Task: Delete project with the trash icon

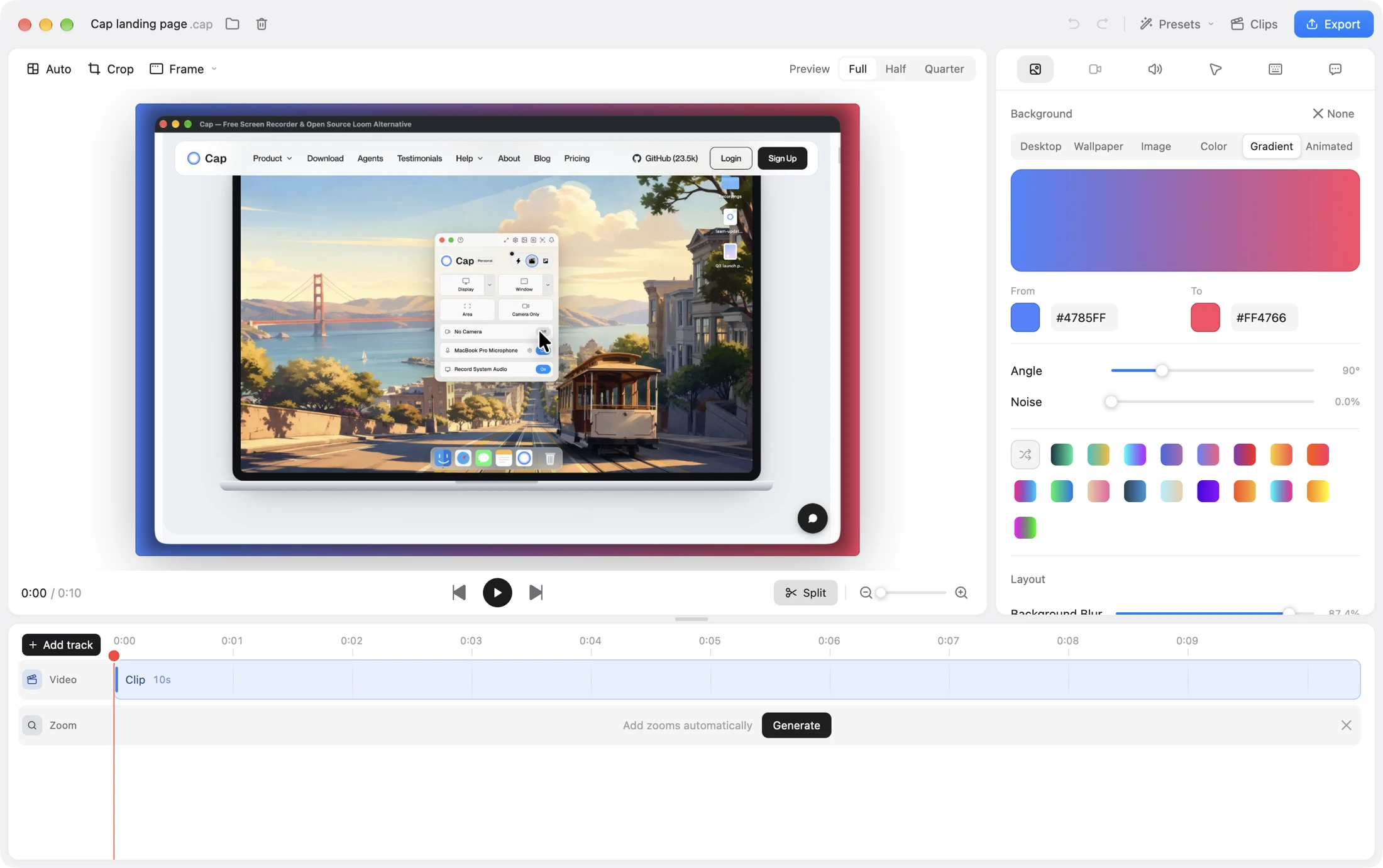Action: (262, 24)
